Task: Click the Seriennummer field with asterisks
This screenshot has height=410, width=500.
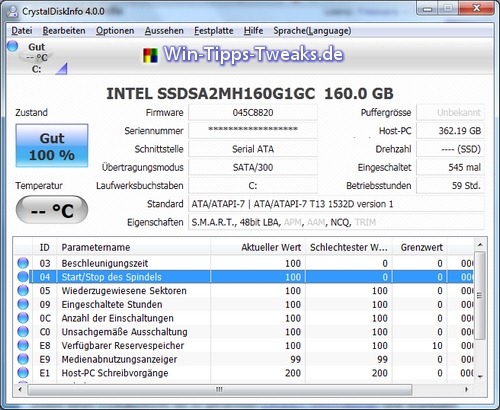Action: (x=253, y=131)
